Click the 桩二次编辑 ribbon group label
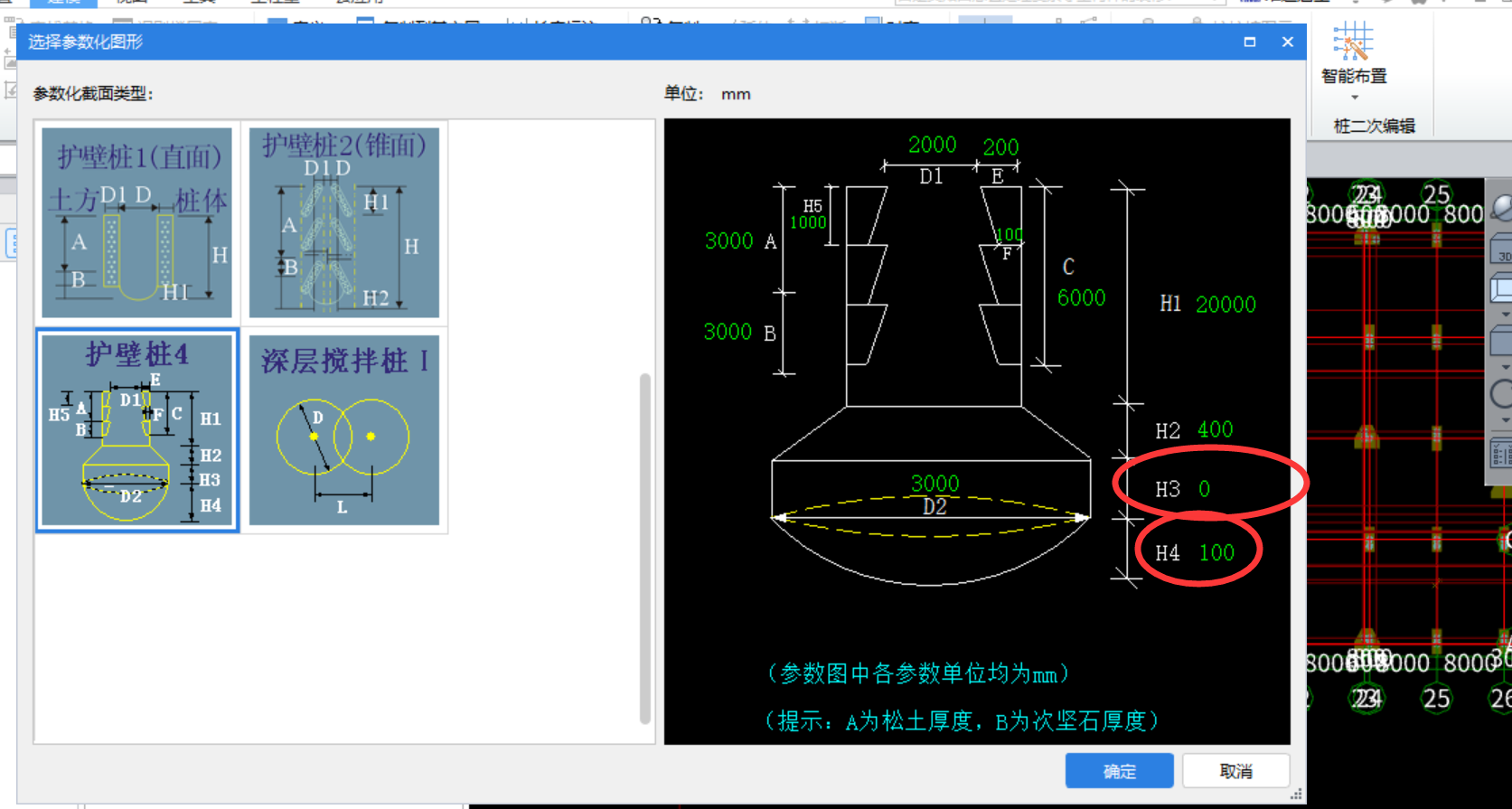Viewport: 1512px width, 809px height. 1374,126
